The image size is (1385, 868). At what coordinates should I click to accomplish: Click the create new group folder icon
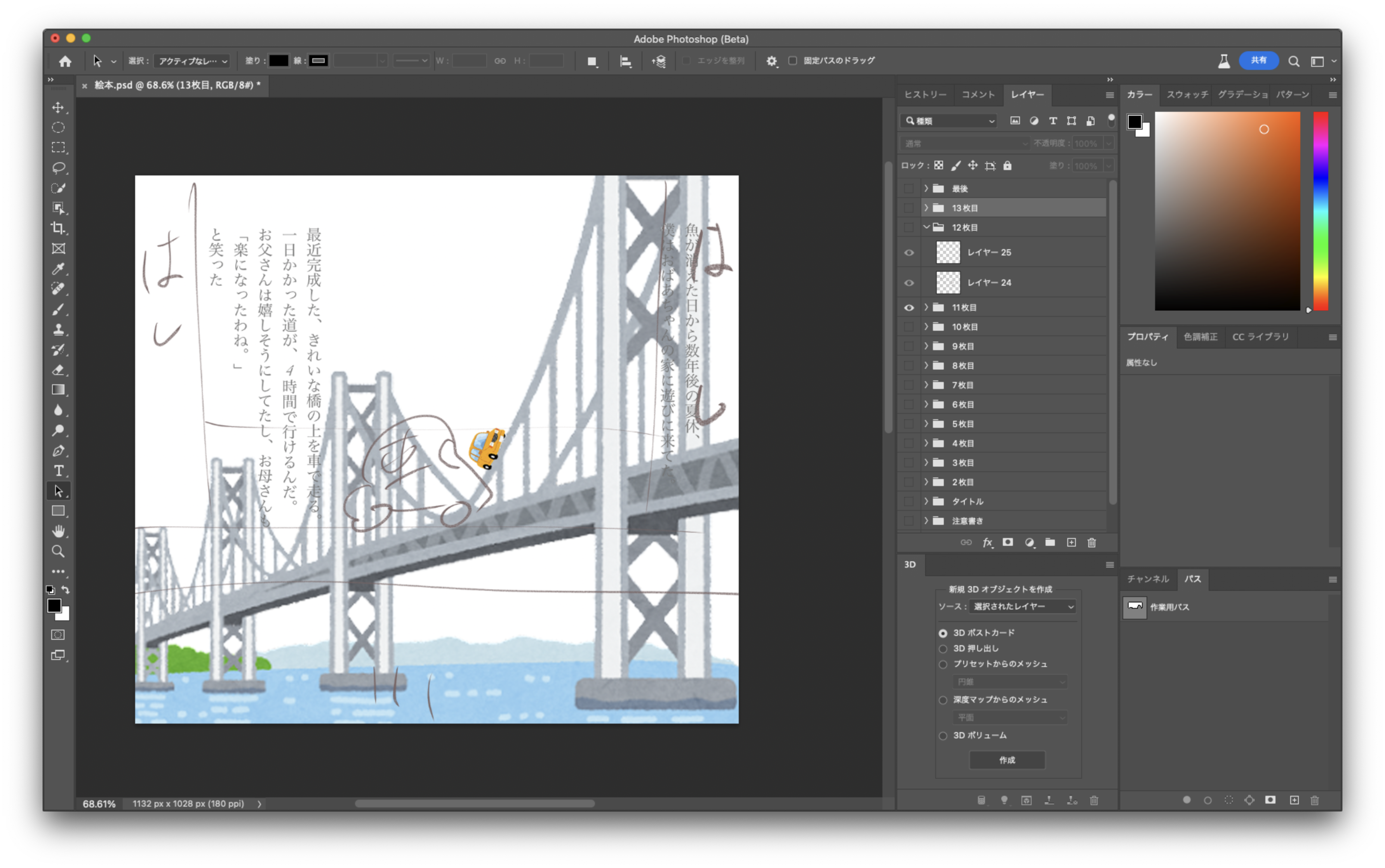[1050, 543]
